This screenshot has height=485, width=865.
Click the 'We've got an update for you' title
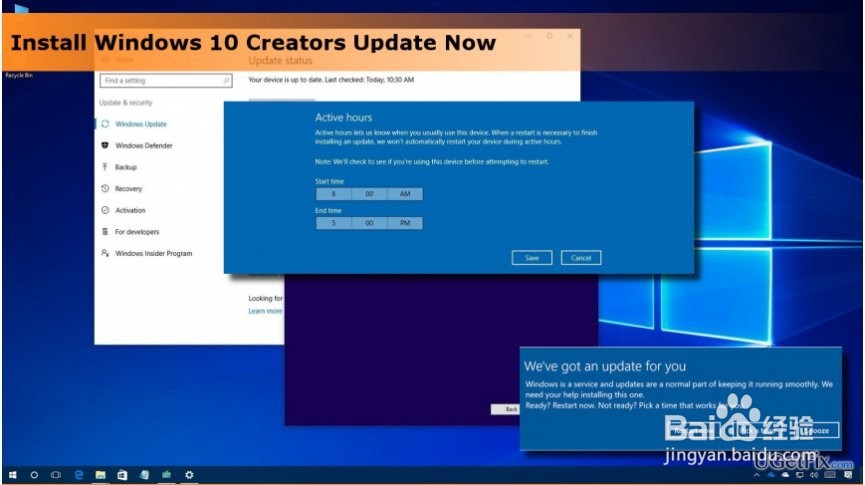pos(605,366)
